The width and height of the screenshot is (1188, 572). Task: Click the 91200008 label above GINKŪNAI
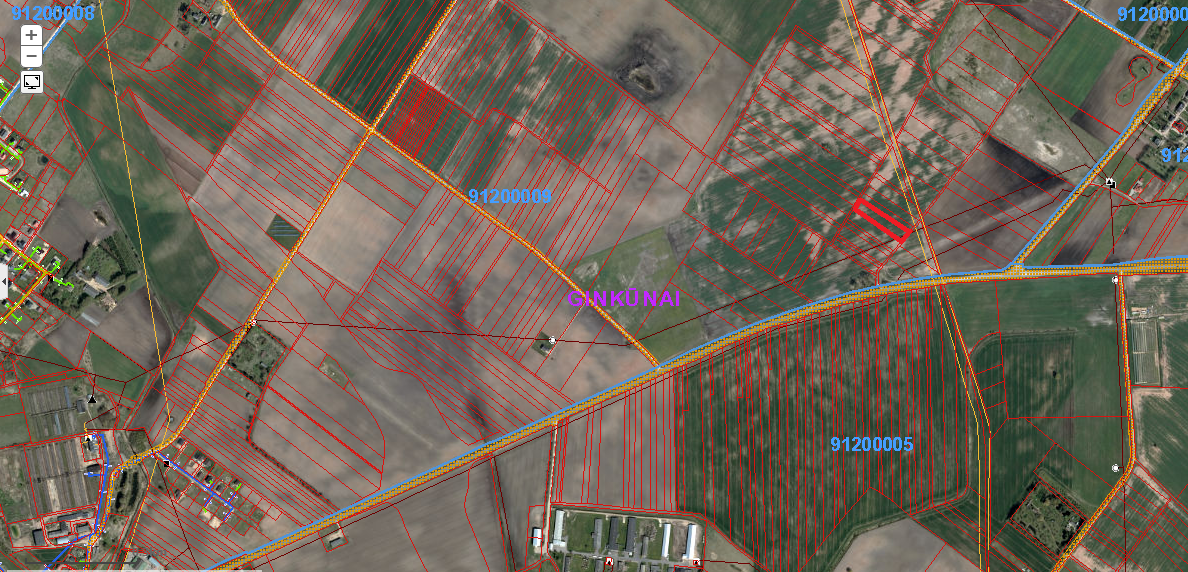[510, 196]
